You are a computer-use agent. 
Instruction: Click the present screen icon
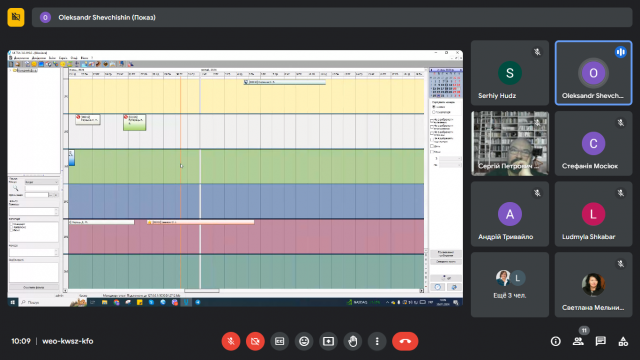[x=329, y=341]
